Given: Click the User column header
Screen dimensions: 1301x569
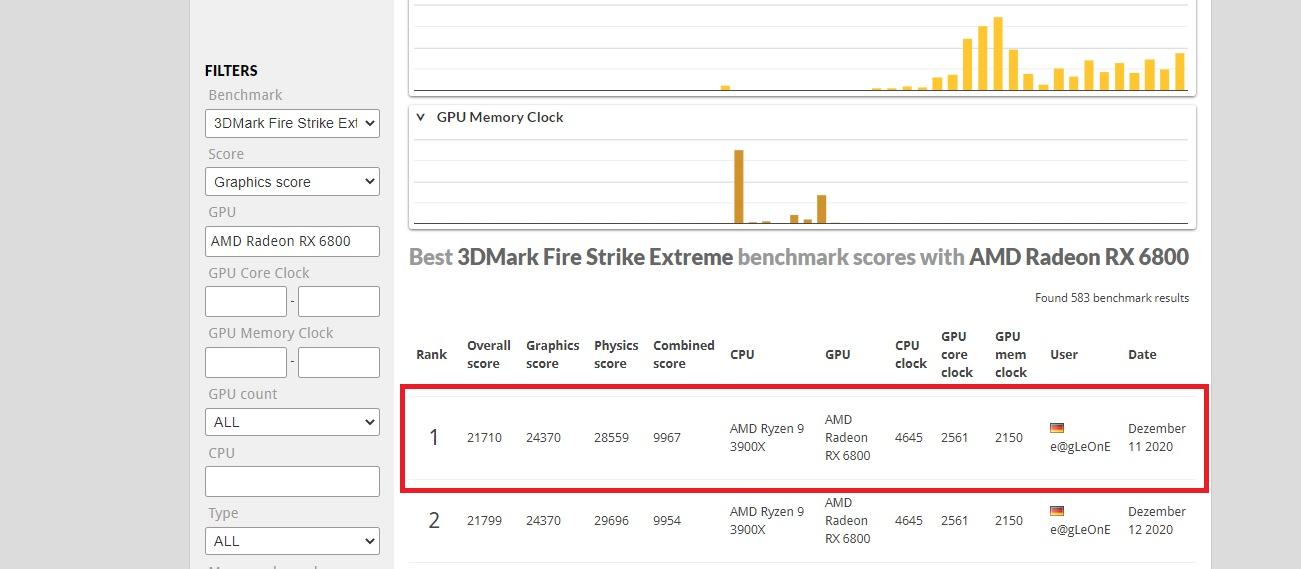Looking at the screenshot, I should tap(1064, 354).
